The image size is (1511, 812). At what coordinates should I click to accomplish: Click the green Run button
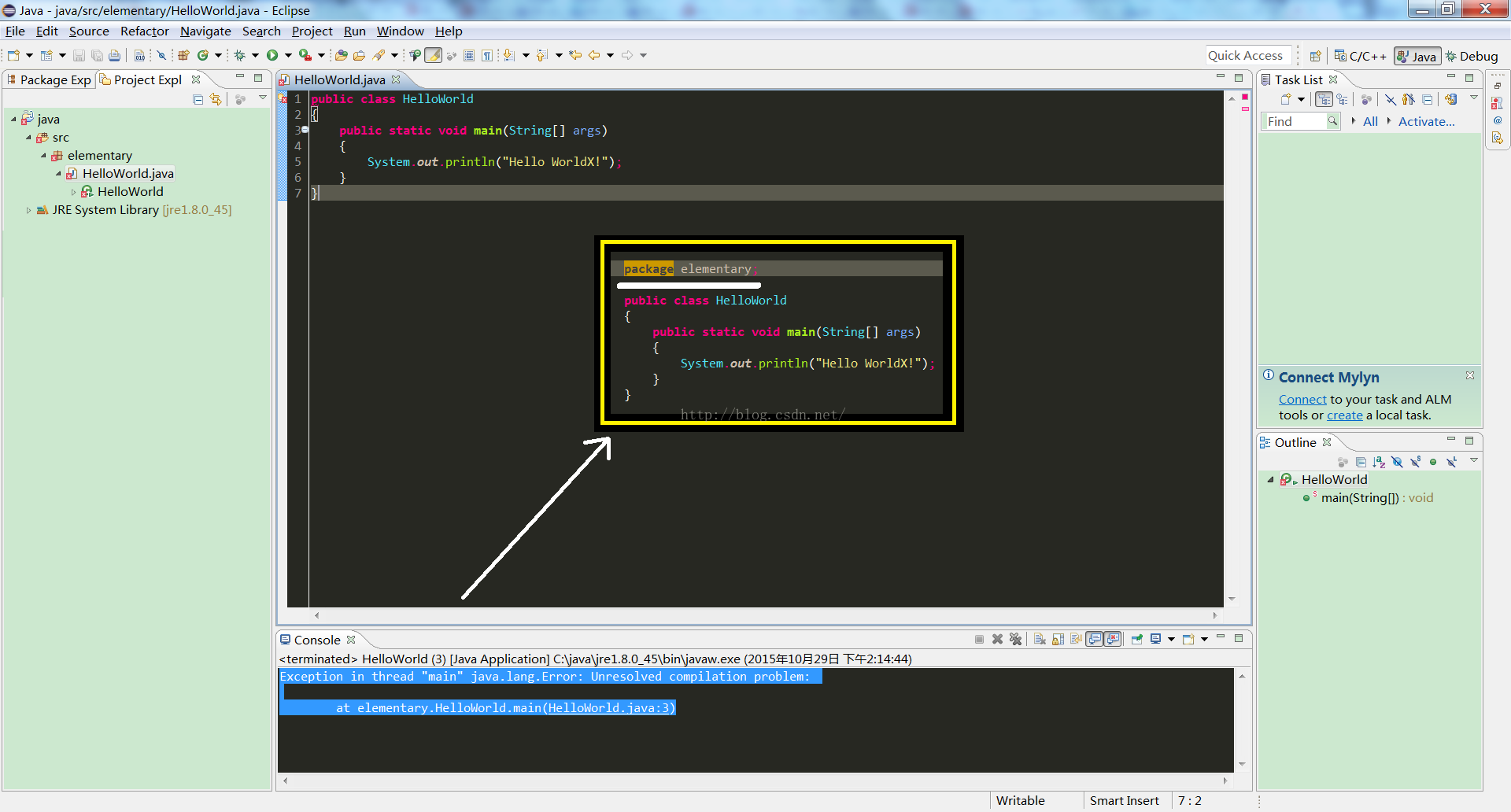click(x=272, y=55)
